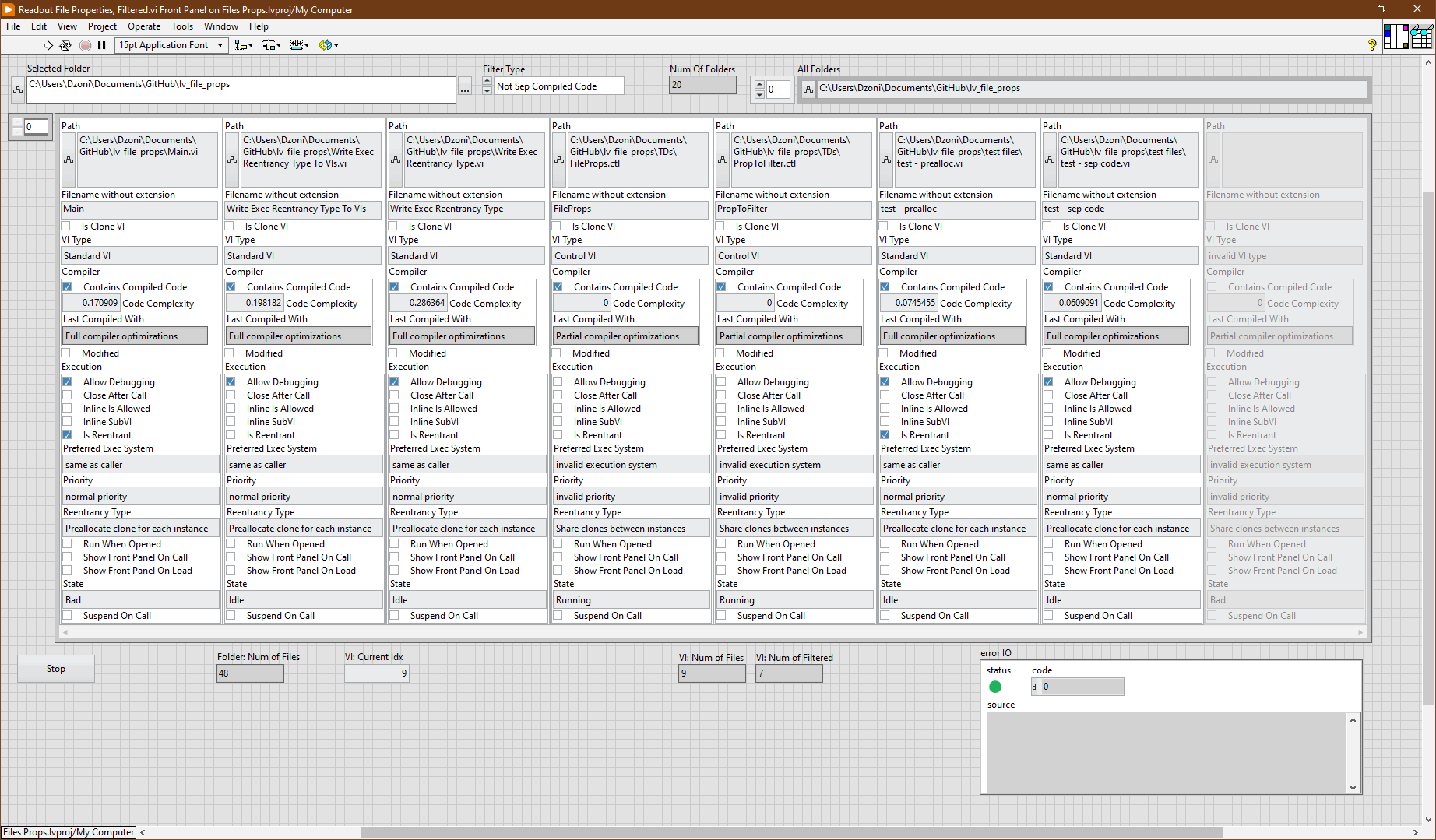Click the path icon beside PropToFilter.ctl path
The width and height of the screenshot is (1436, 840).
pyautogui.click(x=723, y=160)
